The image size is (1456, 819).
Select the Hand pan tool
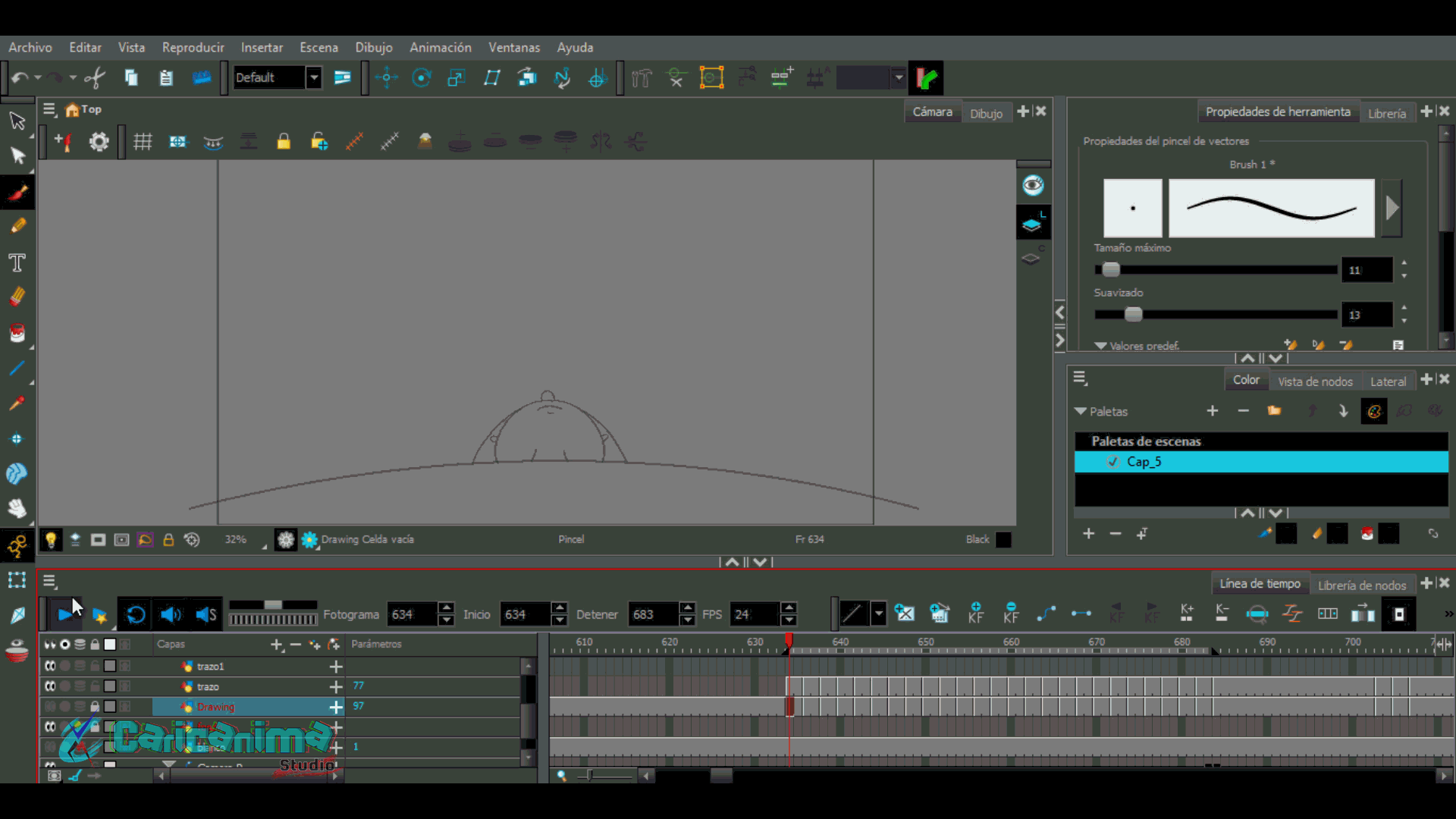point(17,507)
